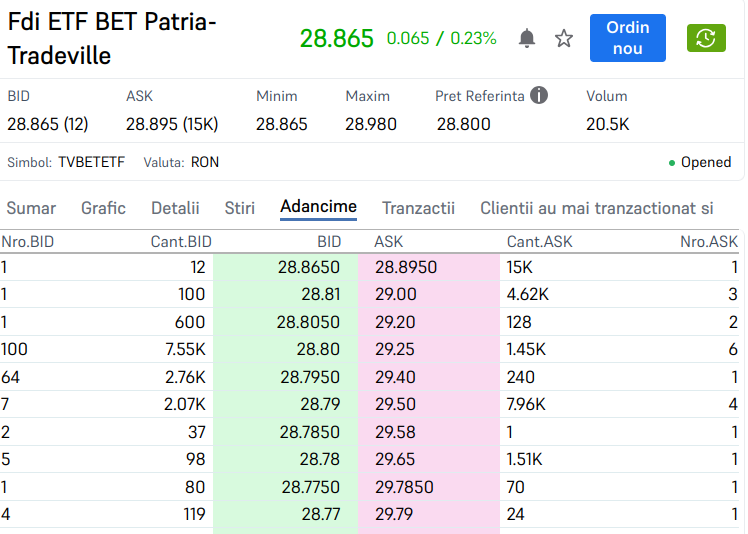Click bid price 28.7750
This screenshot has height=534, width=748.
[311, 487]
